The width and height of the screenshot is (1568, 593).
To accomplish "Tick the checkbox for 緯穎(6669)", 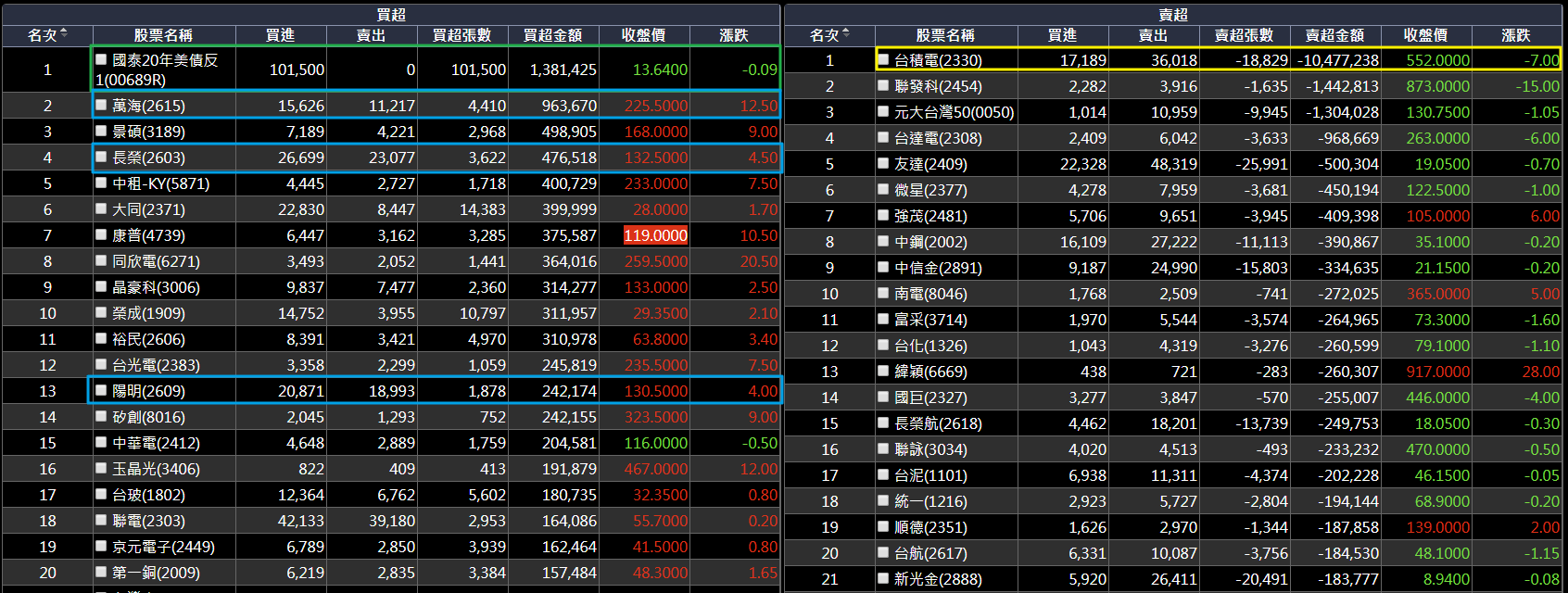I will tap(884, 372).
